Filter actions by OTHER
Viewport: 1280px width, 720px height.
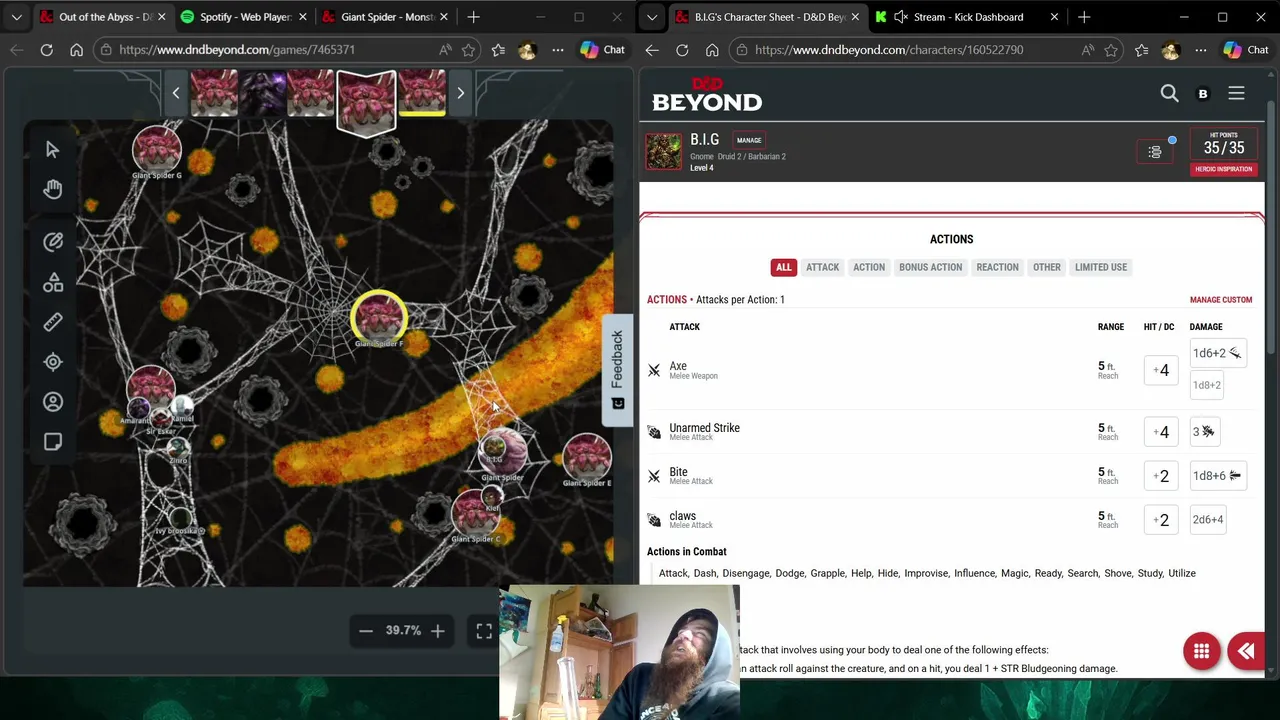1047,267
